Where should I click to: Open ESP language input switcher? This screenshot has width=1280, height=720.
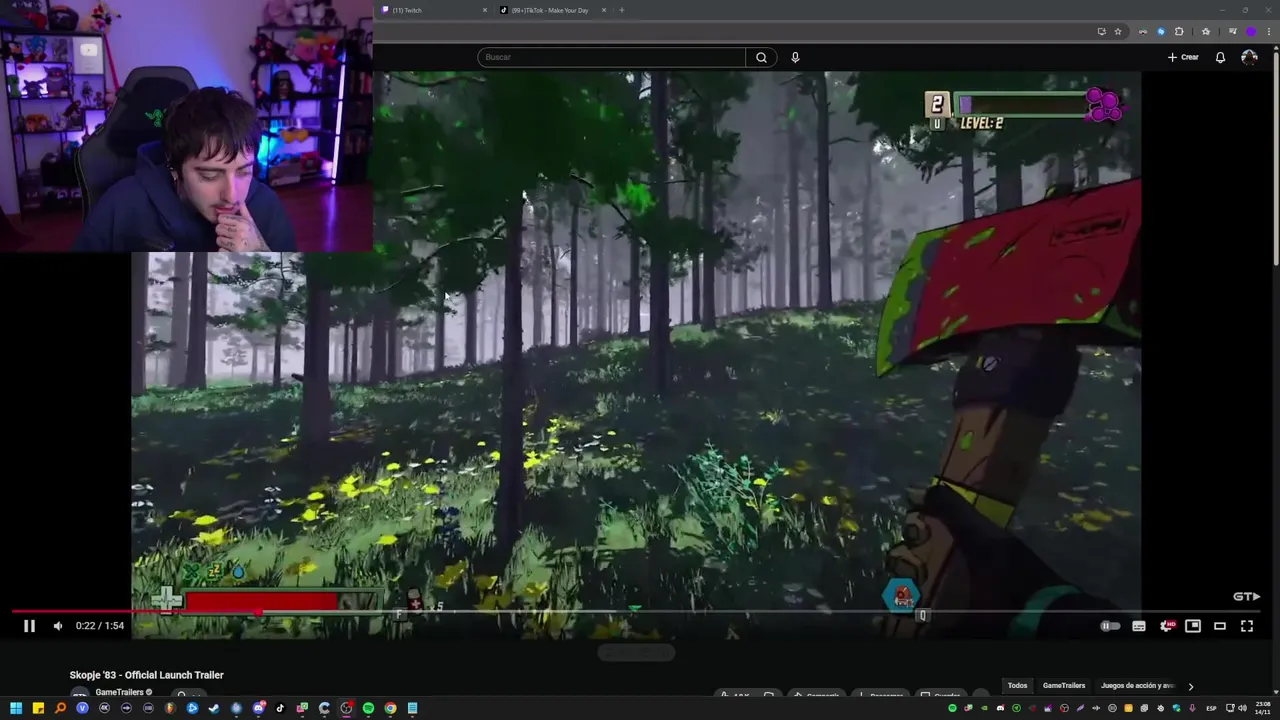(x=1211, y=708)
